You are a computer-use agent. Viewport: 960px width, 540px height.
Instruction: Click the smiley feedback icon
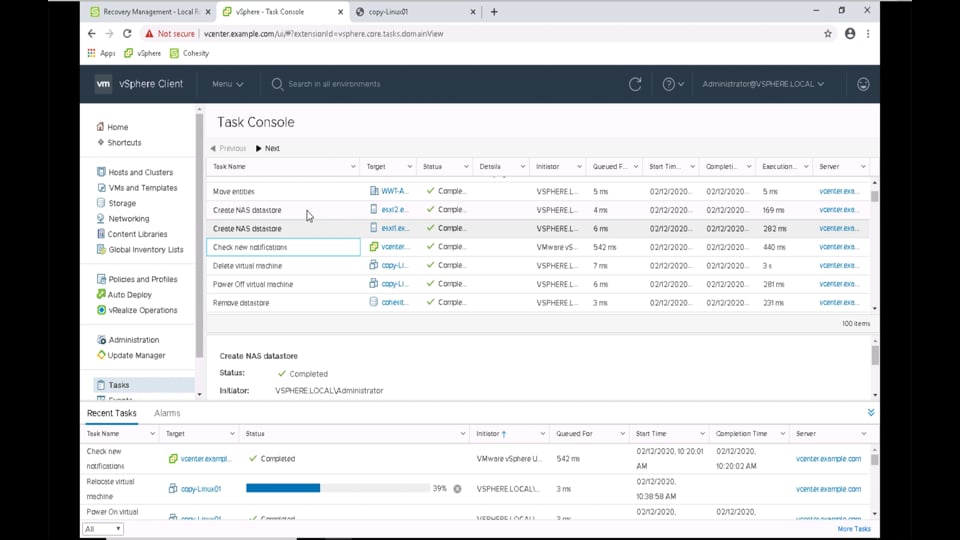(x=863, y=84)
